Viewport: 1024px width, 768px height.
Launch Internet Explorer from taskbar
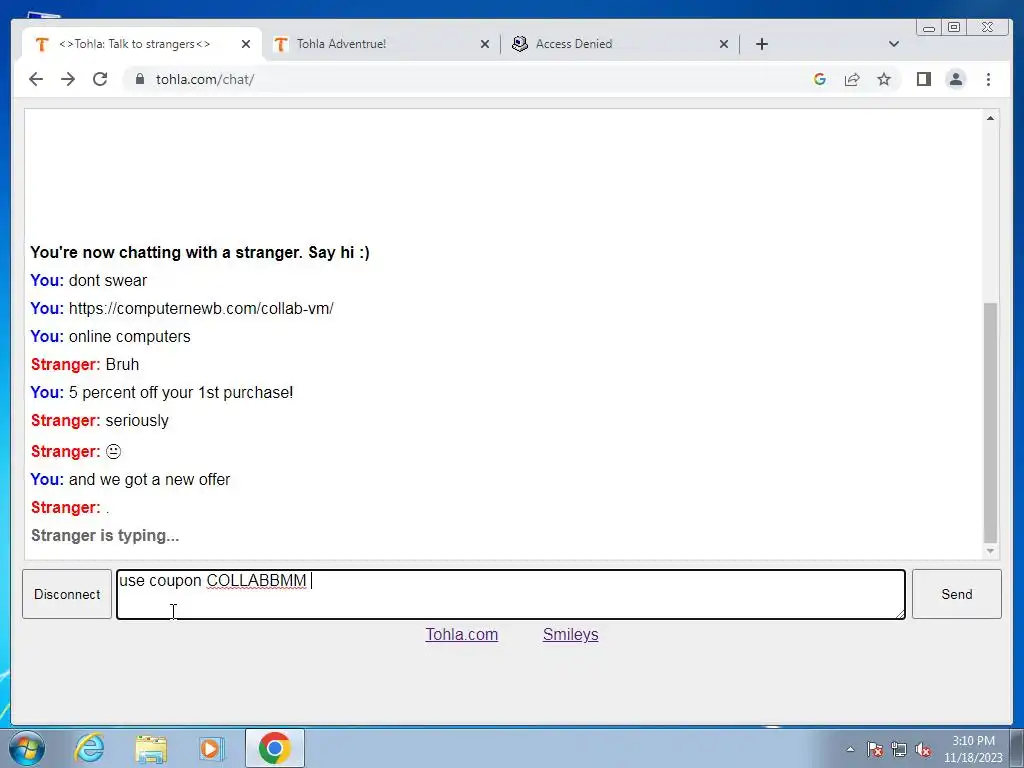[x=89, y=748]
